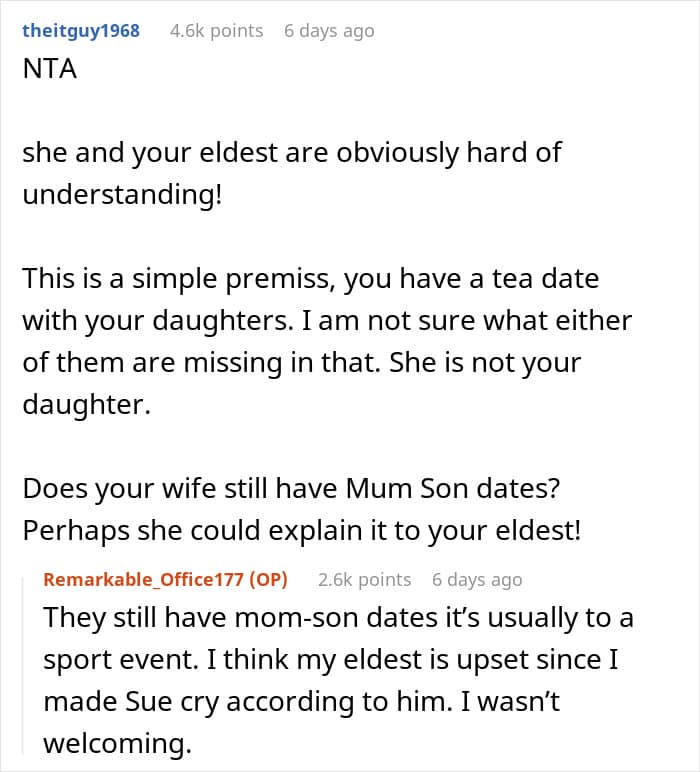Click the line starting "sport event. I think"
The height and width of the screenshot is (772, 700).
[x=330, y=660]
